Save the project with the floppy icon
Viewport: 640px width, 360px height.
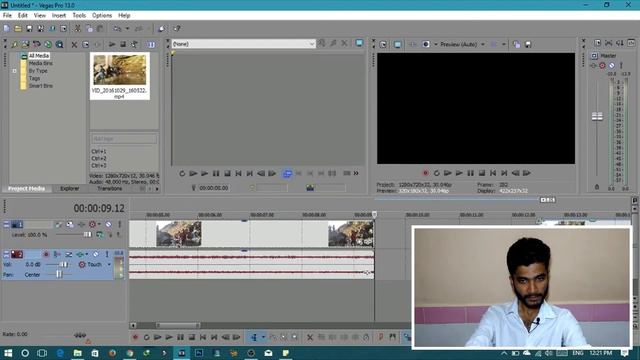tap(29, 29)
